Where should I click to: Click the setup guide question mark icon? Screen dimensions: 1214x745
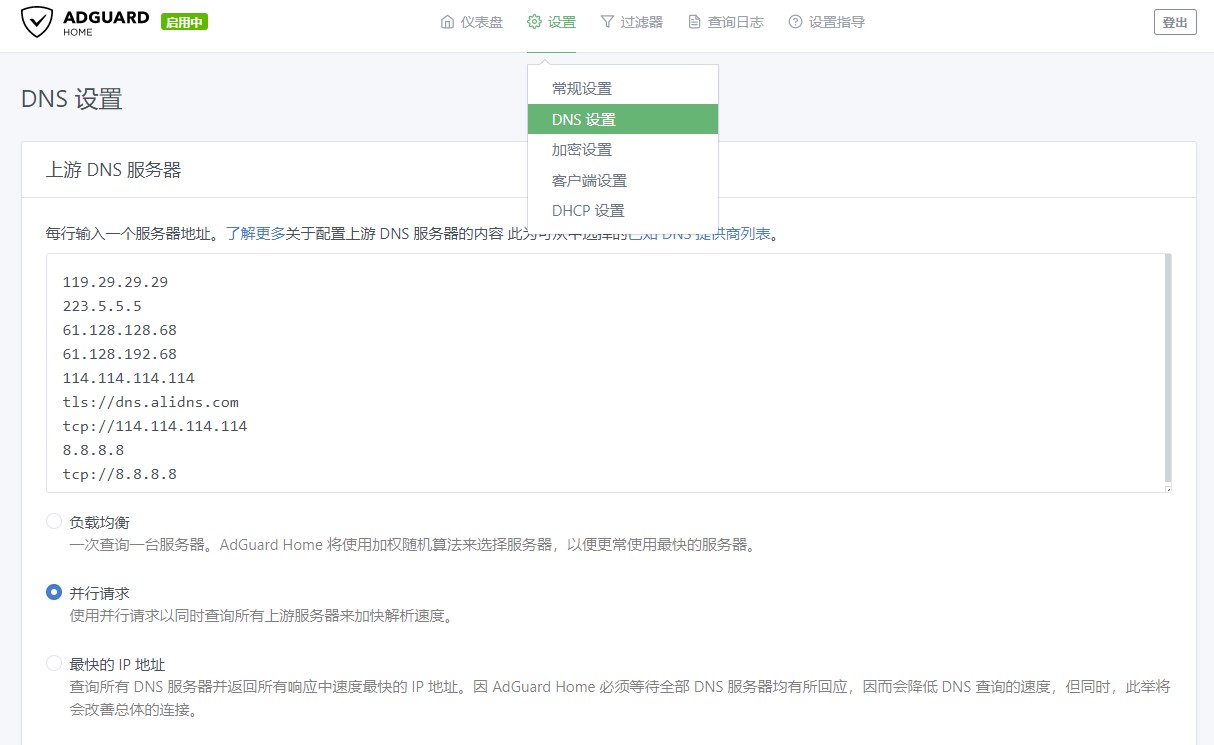(x=795, y=22)
